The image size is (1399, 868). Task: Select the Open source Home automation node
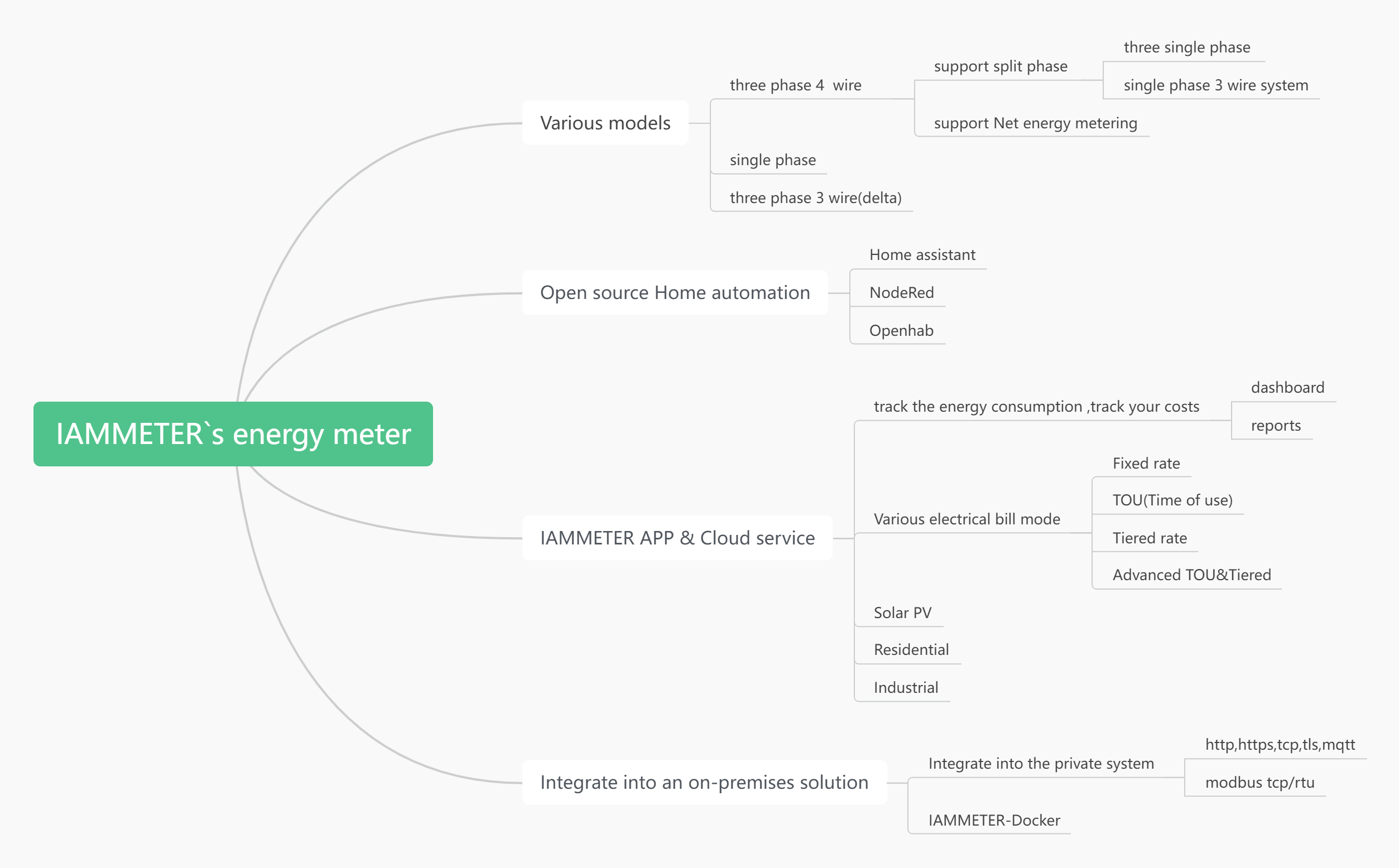[x=675, y=293]
